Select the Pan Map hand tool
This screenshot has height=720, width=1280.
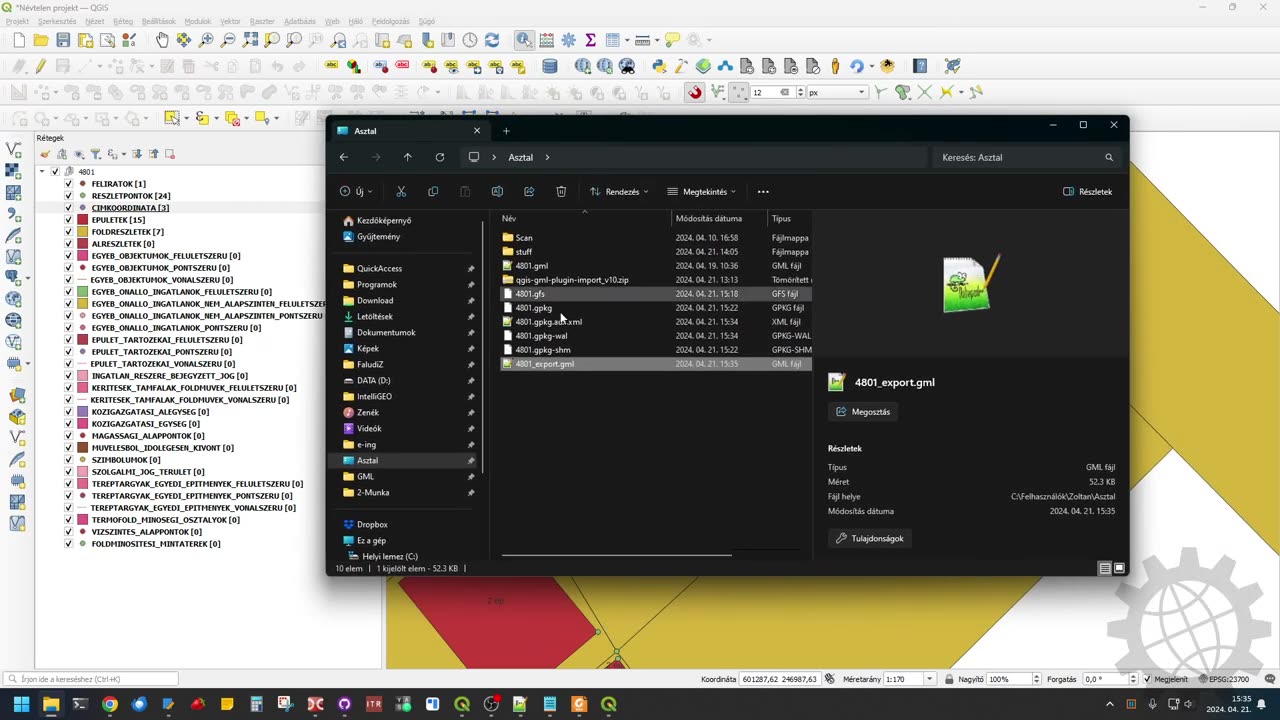click(x=162, y=40)
